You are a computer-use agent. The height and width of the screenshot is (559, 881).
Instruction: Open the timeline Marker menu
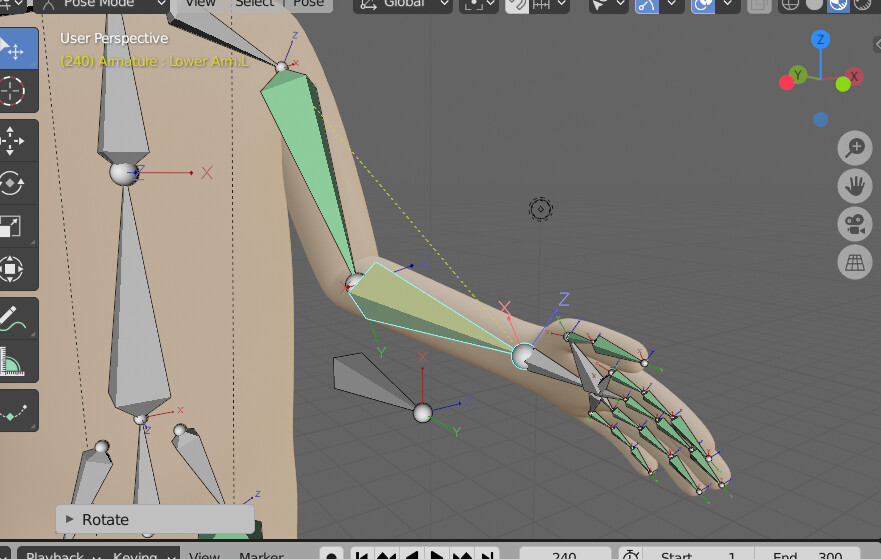tap(261, 555)
